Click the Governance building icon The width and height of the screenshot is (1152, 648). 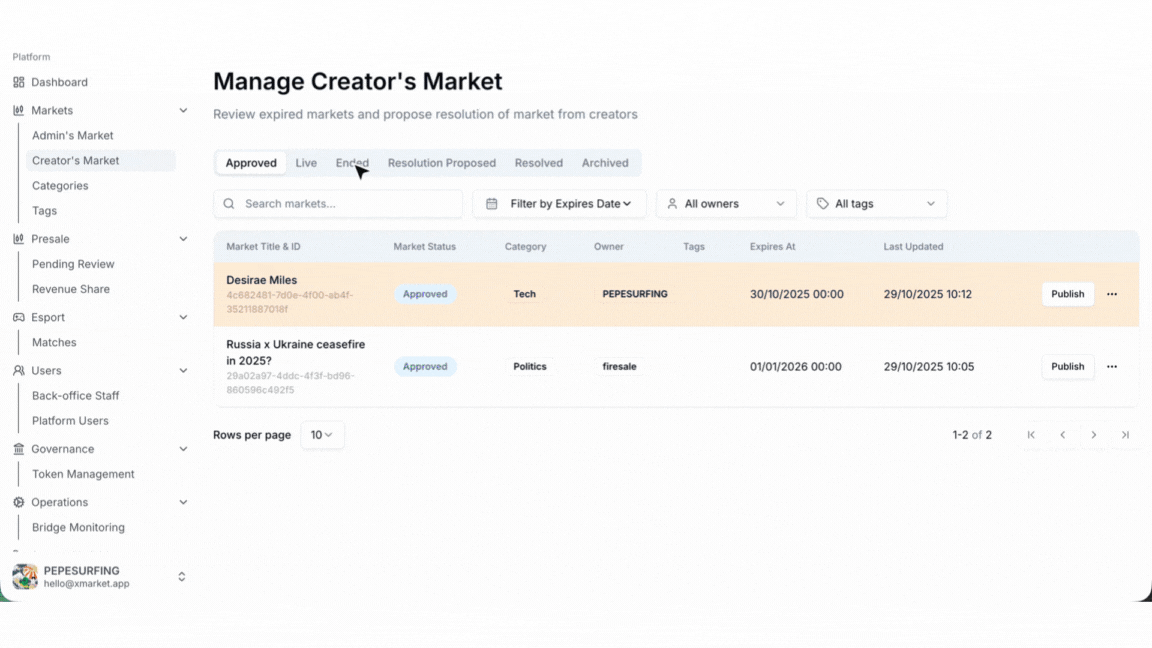tap(19, 449)
